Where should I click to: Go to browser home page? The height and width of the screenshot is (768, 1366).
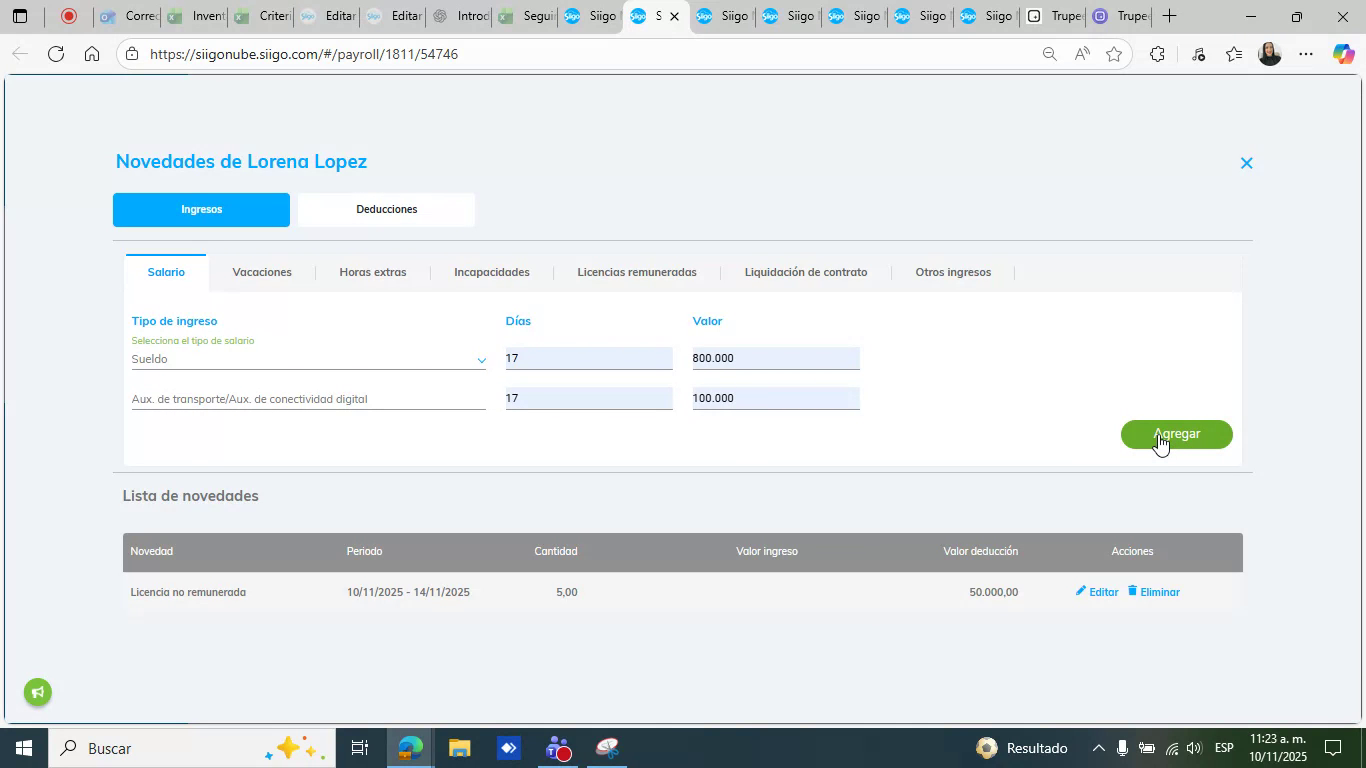pos(92,54)
